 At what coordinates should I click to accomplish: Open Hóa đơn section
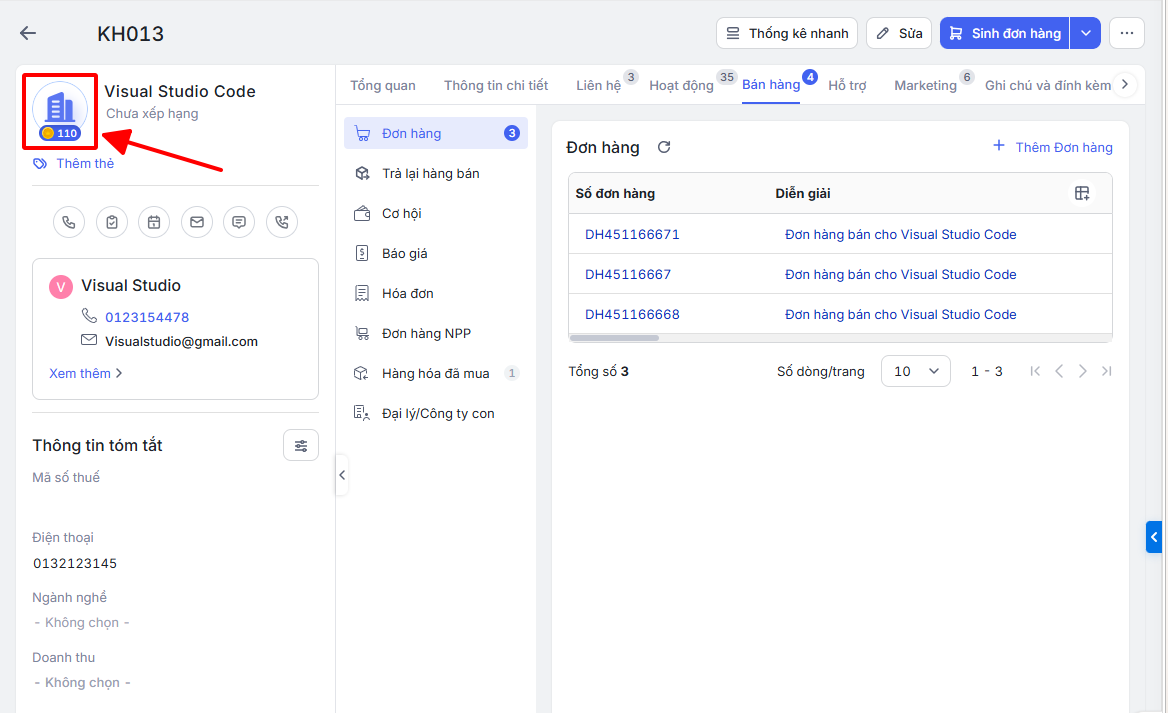pyautogui.click(x=436, y=294)
